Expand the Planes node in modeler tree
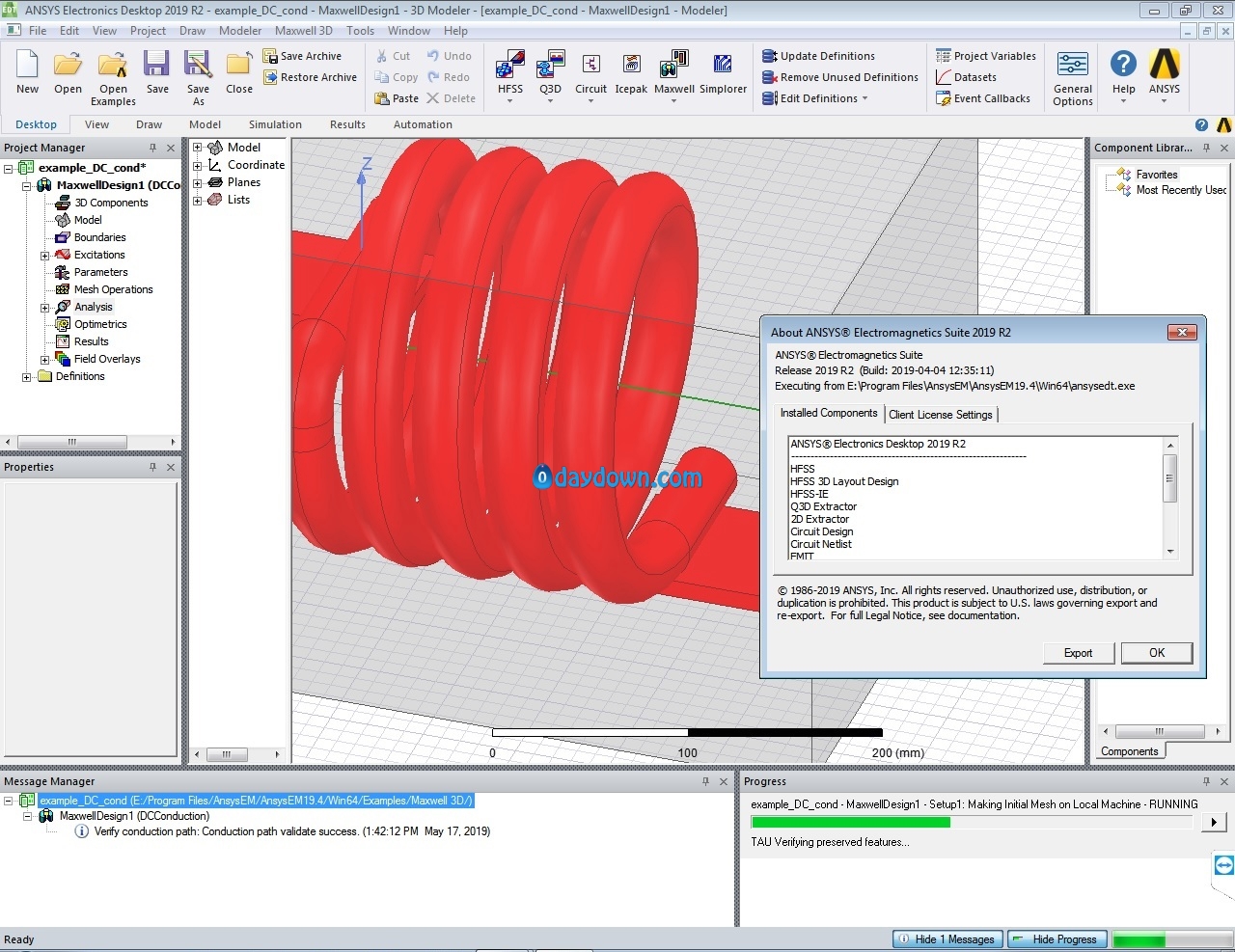 point(197,182)
